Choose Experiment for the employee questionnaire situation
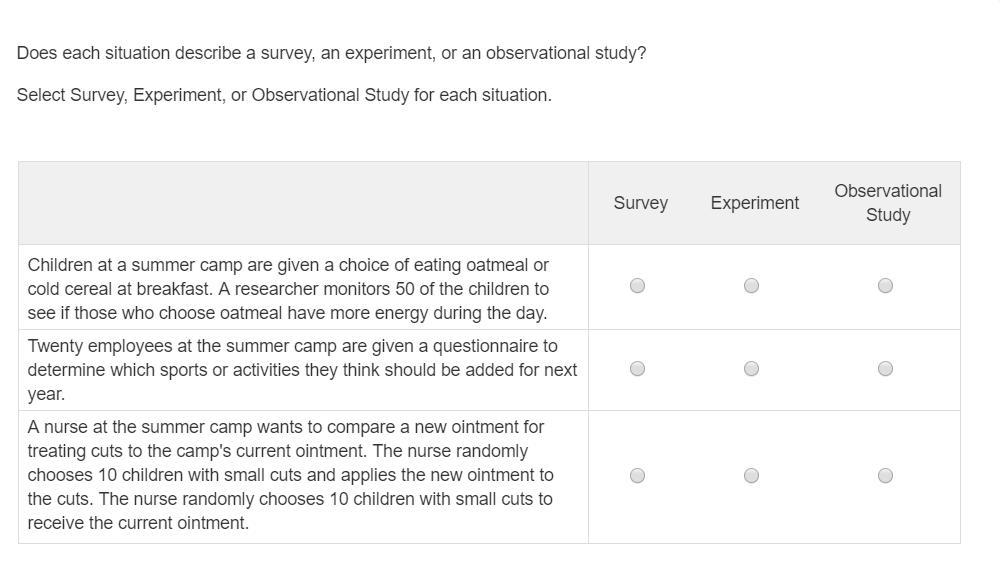1000x579 pixels. (752, 369)
